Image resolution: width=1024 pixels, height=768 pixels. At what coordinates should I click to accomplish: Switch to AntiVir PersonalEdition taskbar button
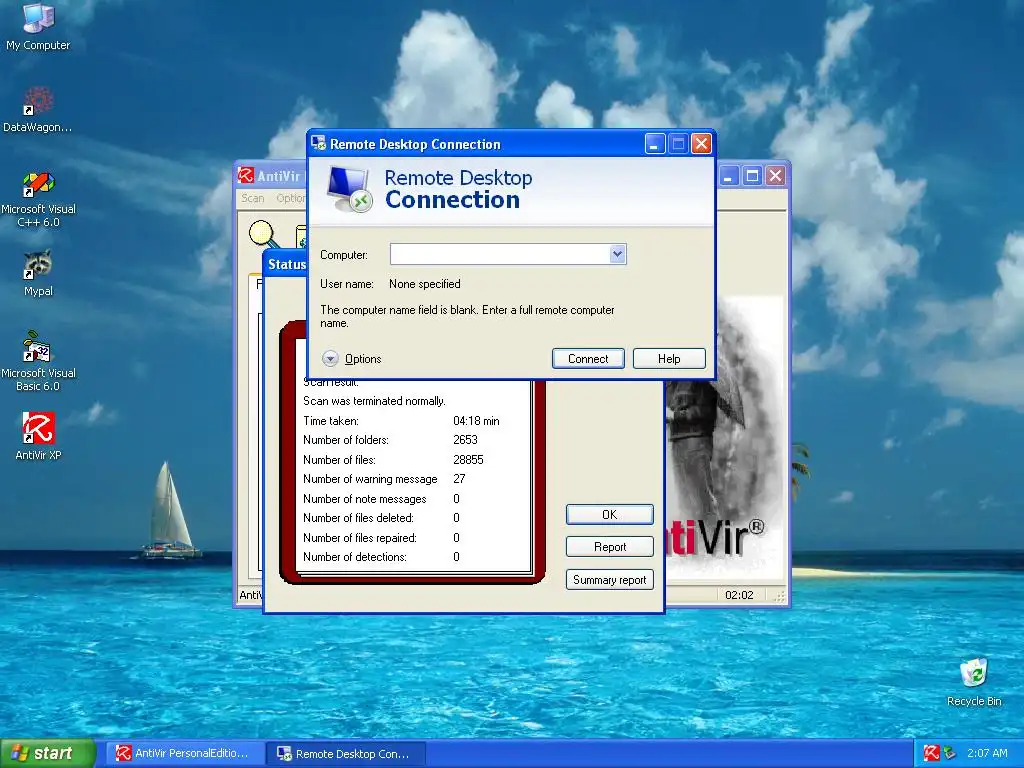coord(184,753)
